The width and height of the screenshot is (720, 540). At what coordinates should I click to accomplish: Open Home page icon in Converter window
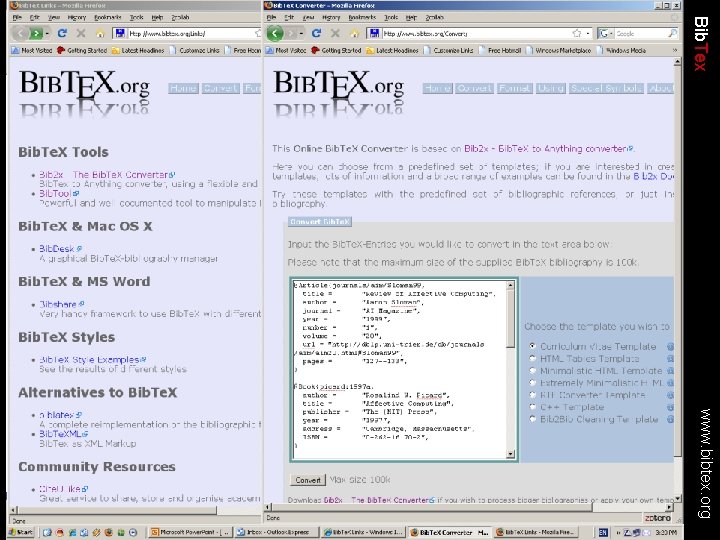354,34
